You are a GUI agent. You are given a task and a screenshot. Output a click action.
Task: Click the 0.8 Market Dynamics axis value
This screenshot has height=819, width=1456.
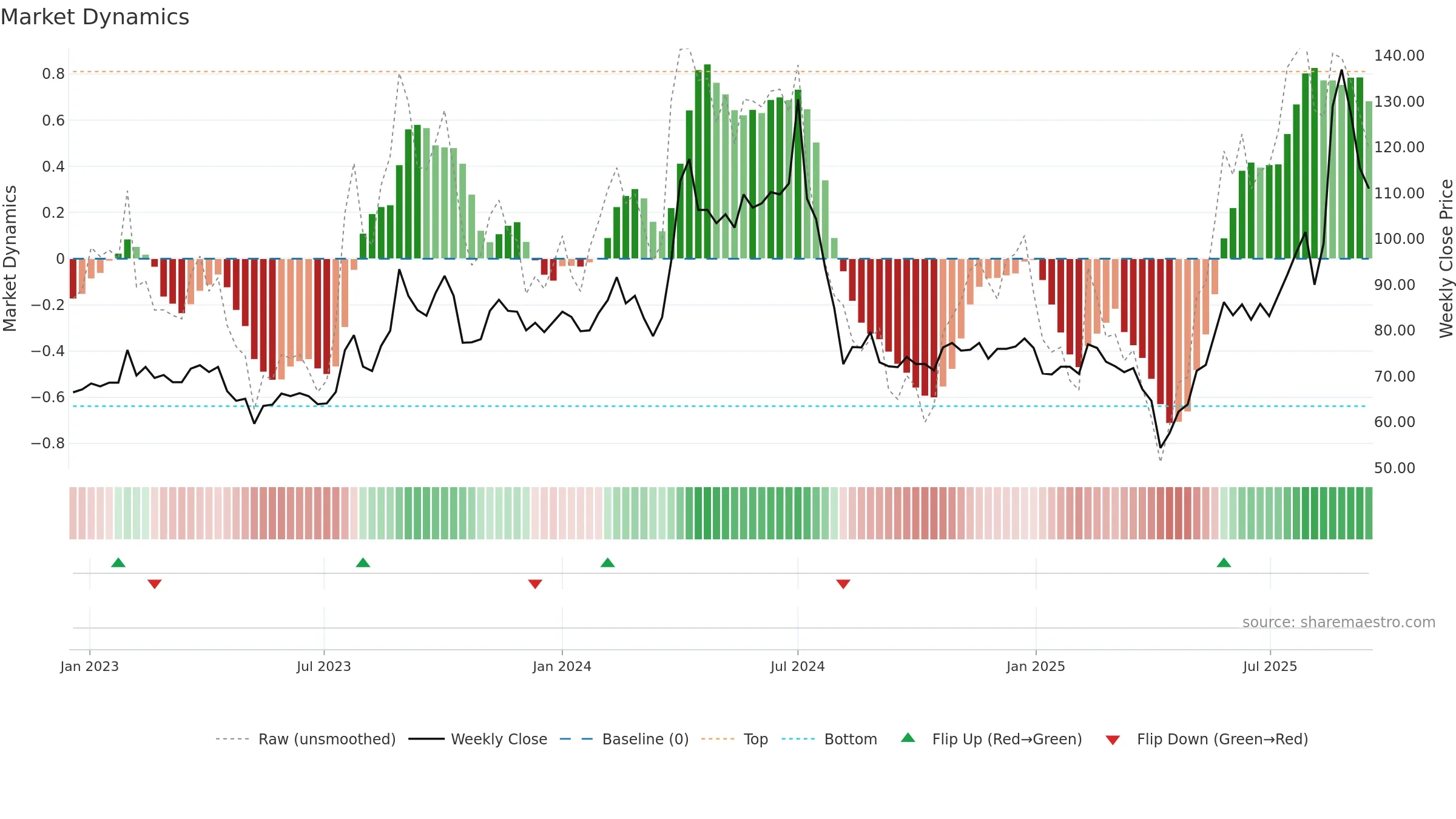click(x=53, y=74)
